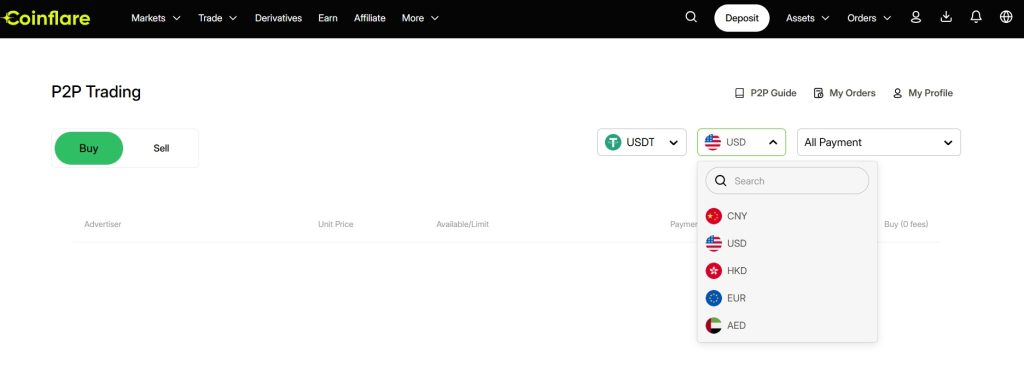
Task: Select AED from currency list
Action: tap(788, 325)
